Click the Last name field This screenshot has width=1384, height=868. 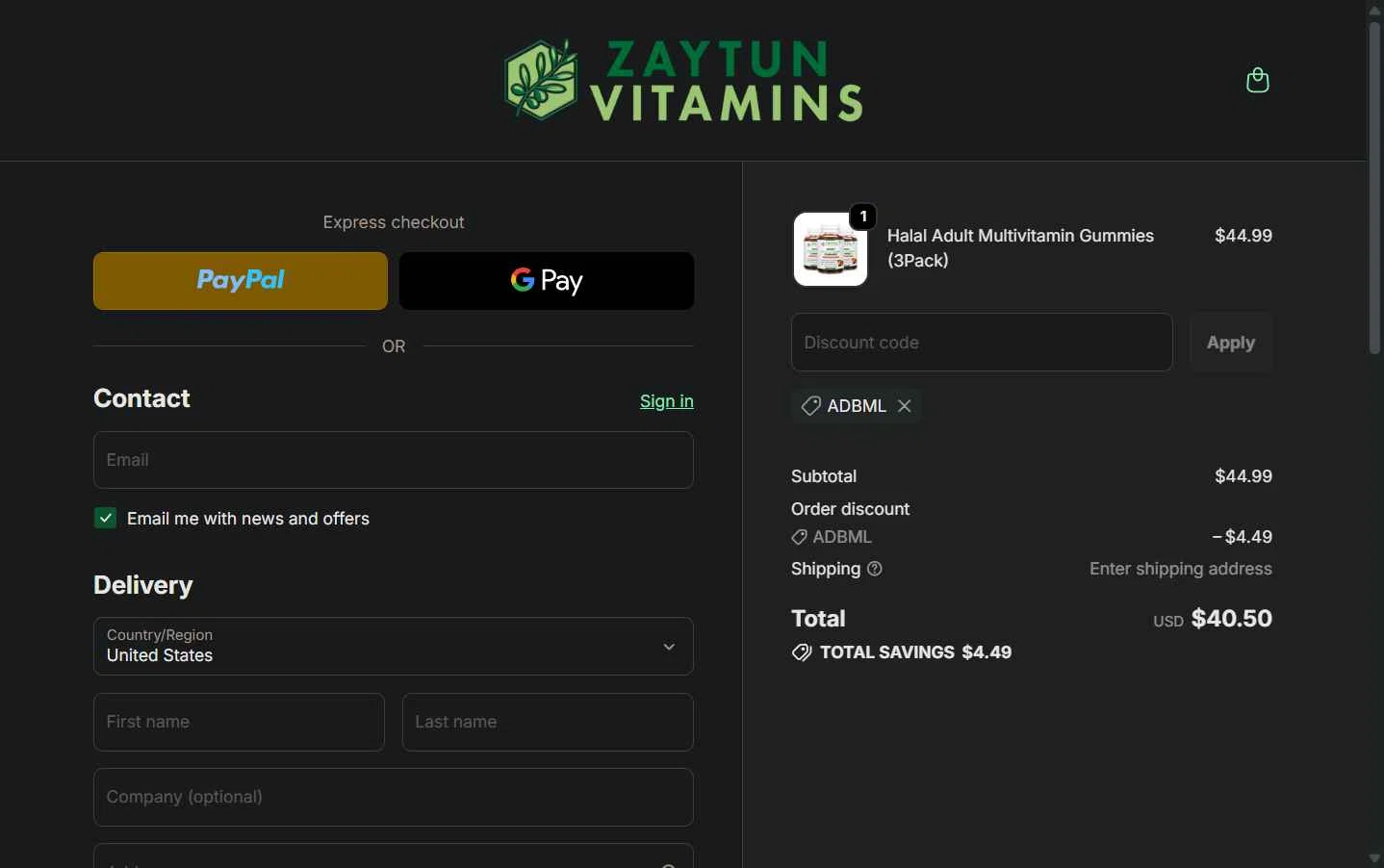[548, 722]
